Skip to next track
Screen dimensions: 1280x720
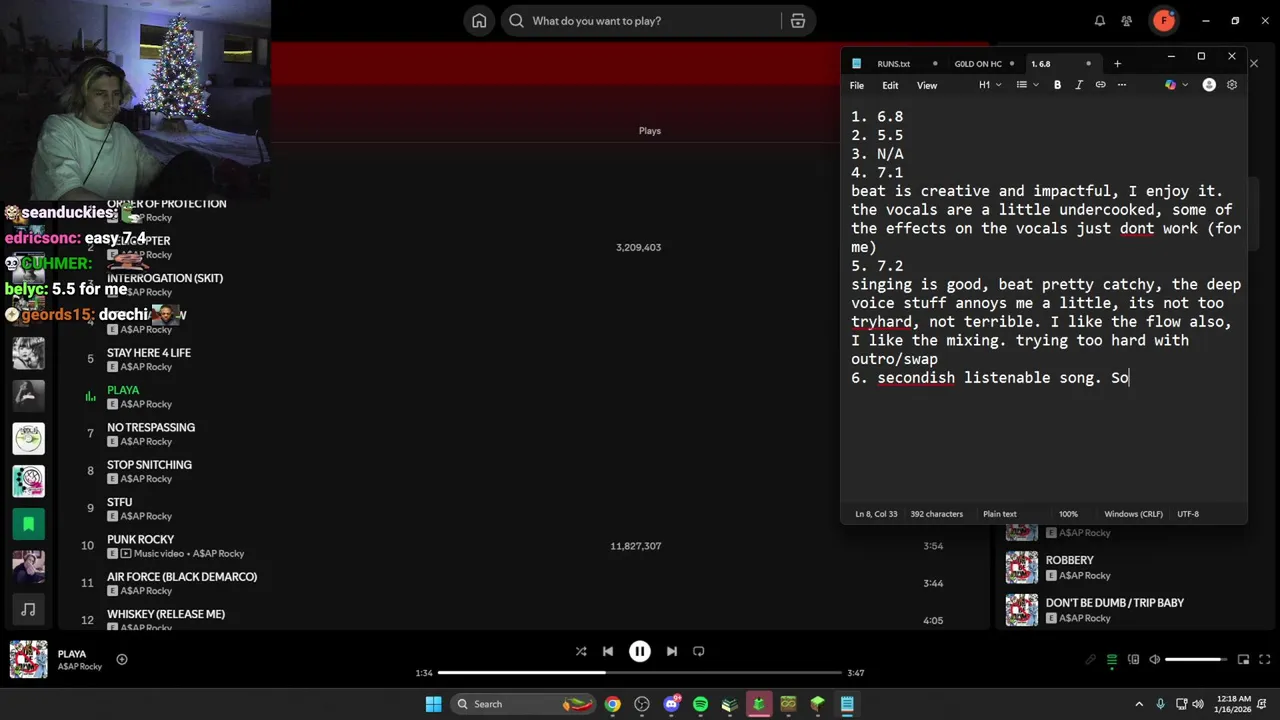tap(672, 651)
